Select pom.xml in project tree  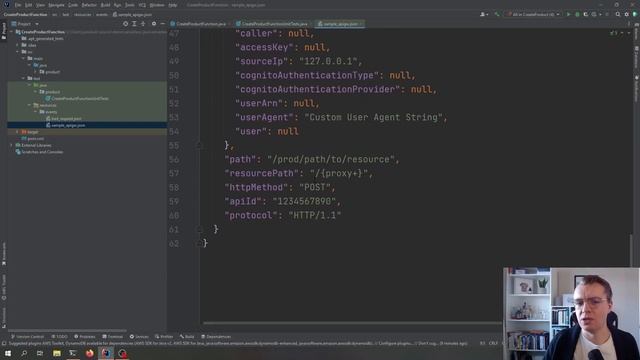(33, 139)
